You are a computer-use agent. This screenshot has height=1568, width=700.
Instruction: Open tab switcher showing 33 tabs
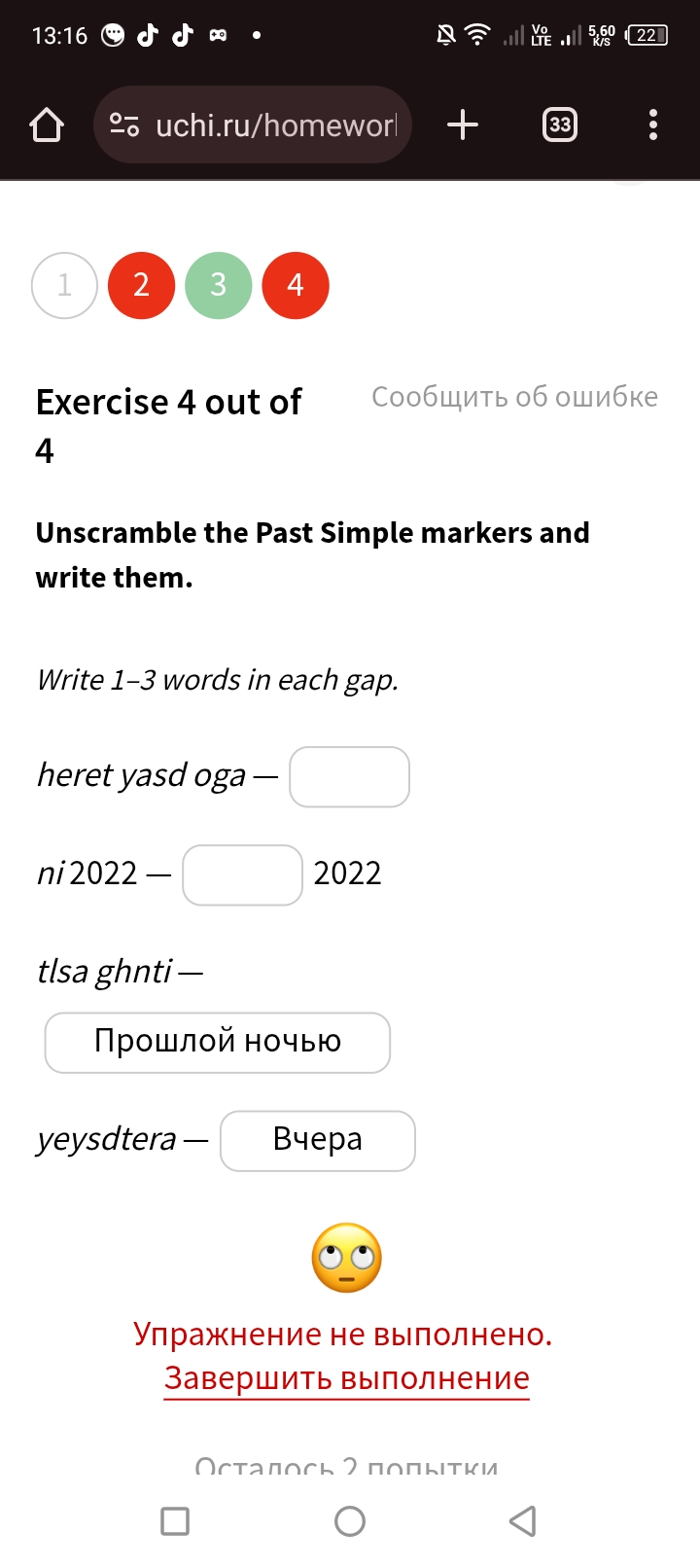pos(560,125)
